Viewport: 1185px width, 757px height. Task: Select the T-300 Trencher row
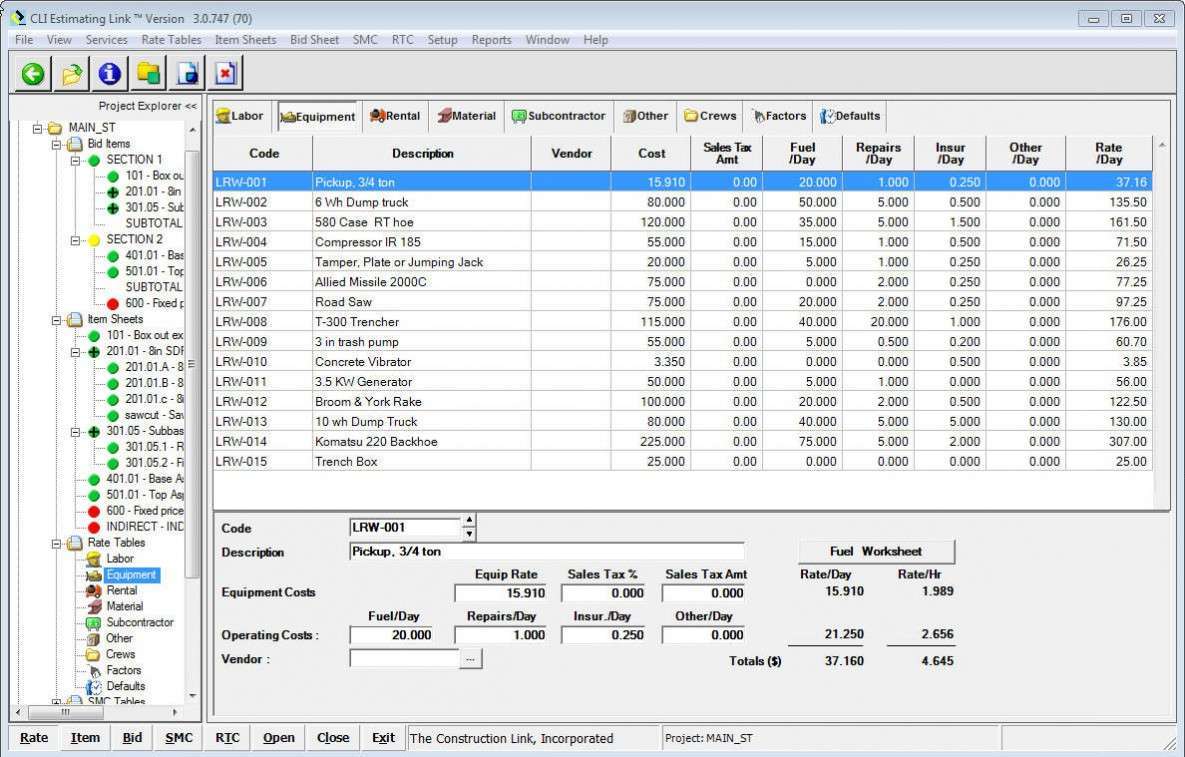point(682,322)
